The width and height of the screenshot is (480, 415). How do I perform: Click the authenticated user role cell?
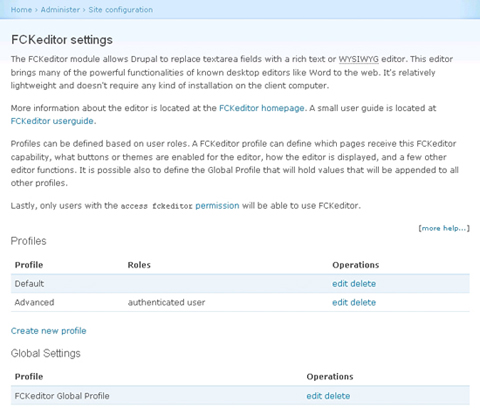tap(166, 302)
